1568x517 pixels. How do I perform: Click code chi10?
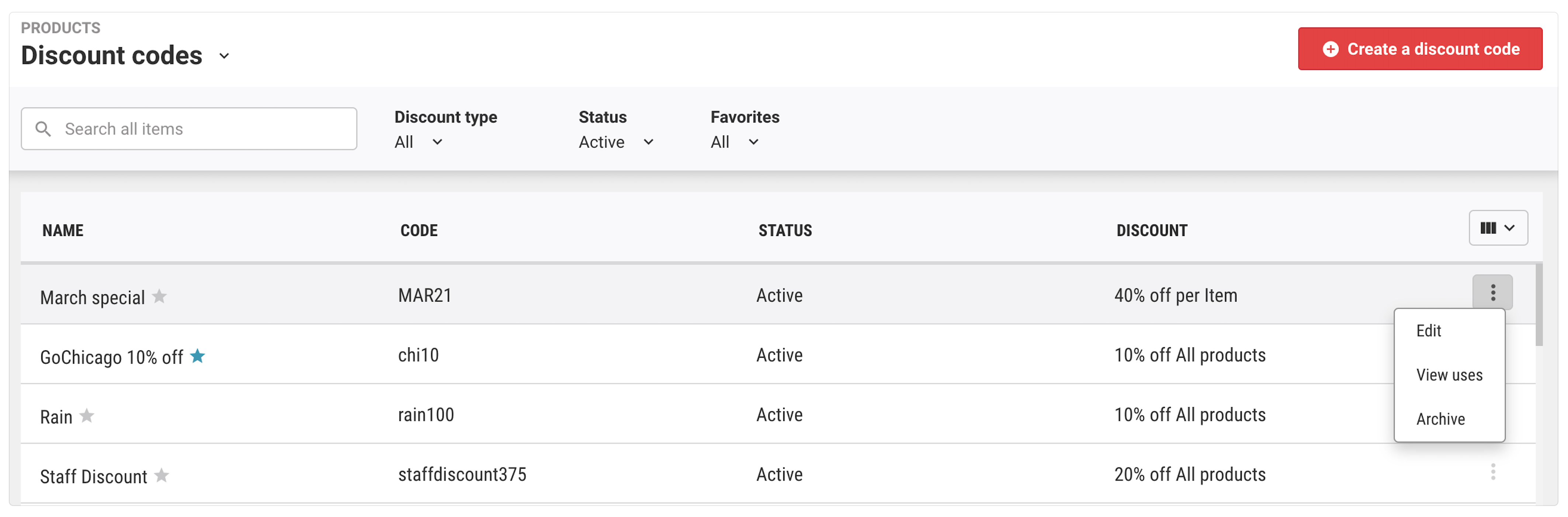point(418,355)
